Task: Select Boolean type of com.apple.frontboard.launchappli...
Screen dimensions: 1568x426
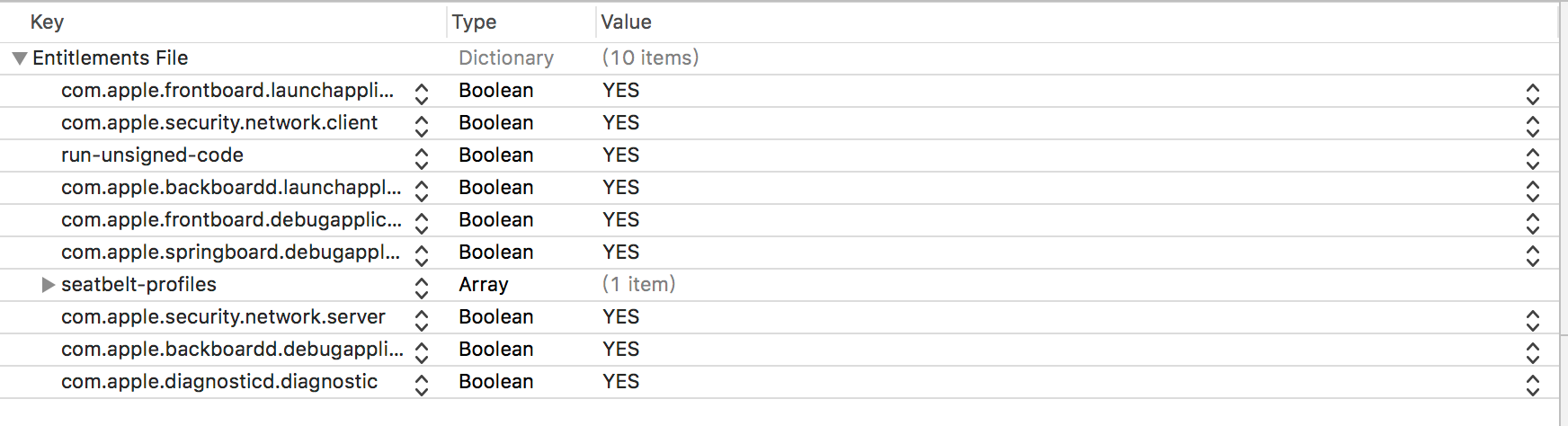Action: 496,91
